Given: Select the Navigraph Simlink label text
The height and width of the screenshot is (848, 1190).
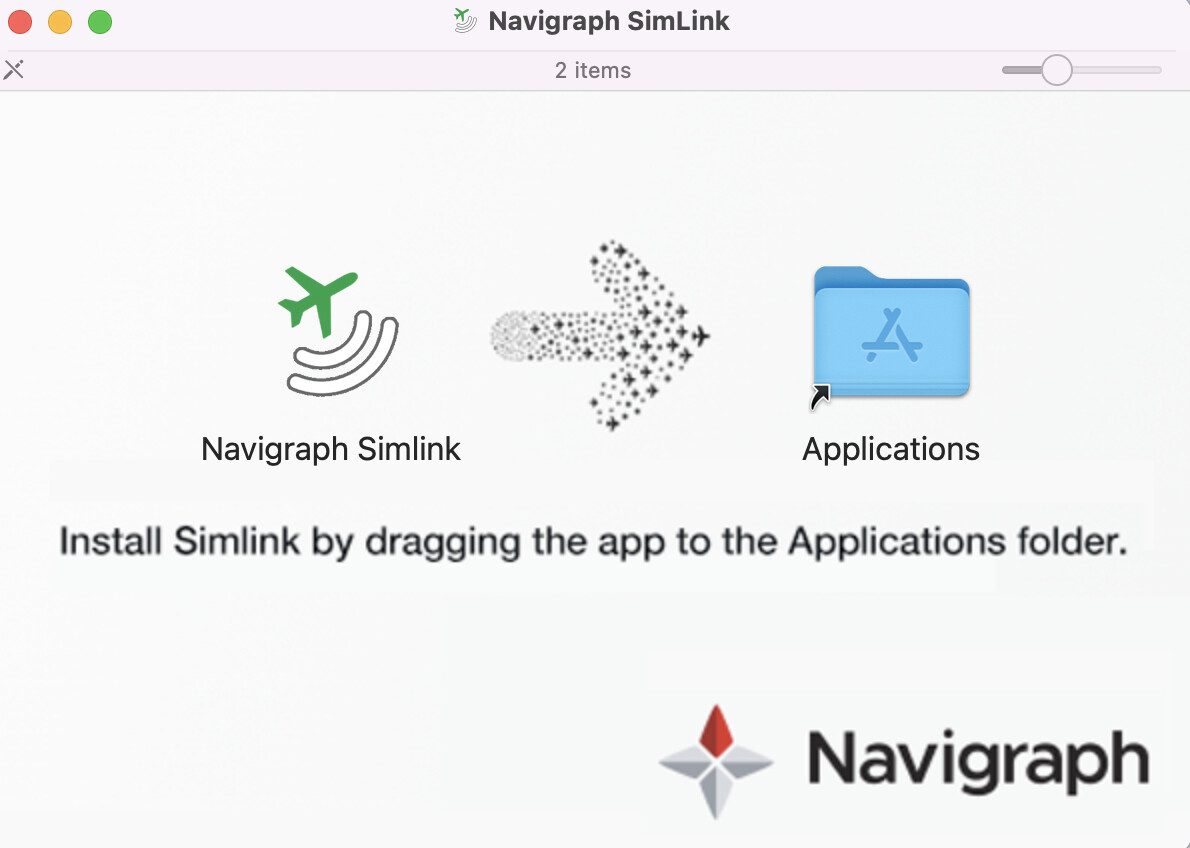Looking at the screenshot, I should pos(330,449).
